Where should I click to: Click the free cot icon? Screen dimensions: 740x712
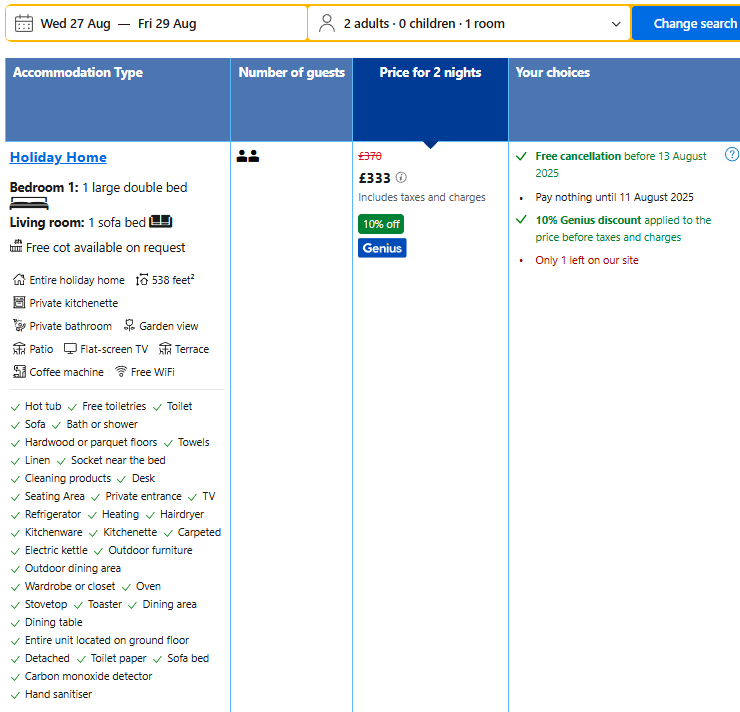(16, 246)
